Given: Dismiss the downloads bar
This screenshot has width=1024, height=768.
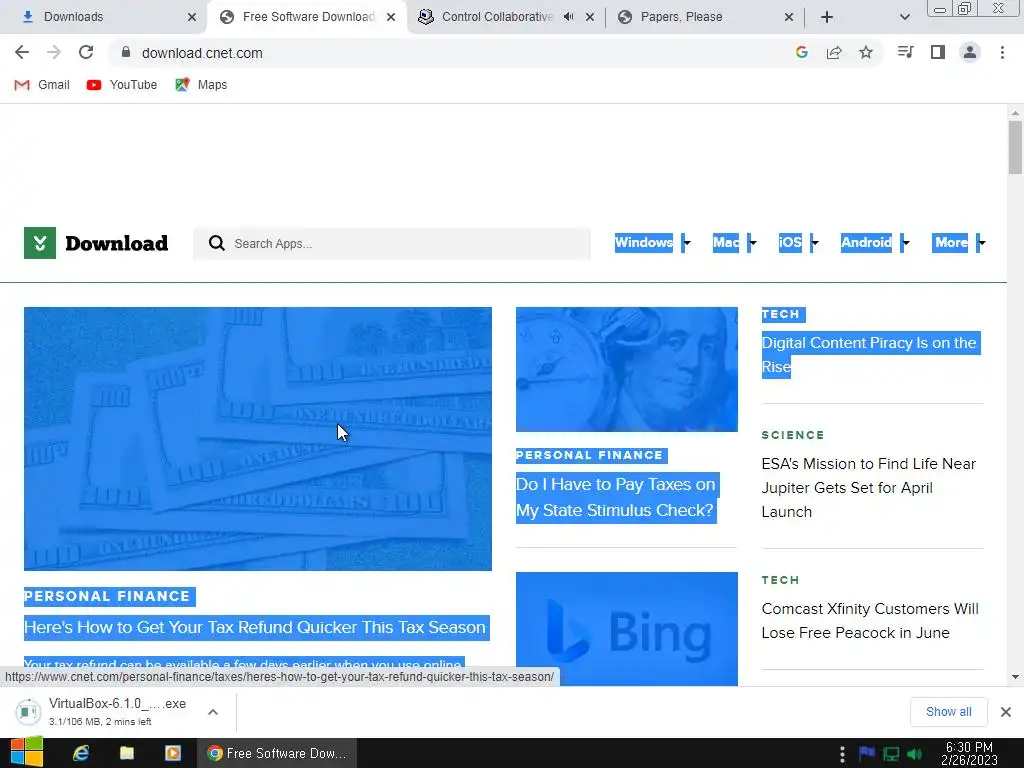Looking at the screenshot, I should [x=1006, y=712].
